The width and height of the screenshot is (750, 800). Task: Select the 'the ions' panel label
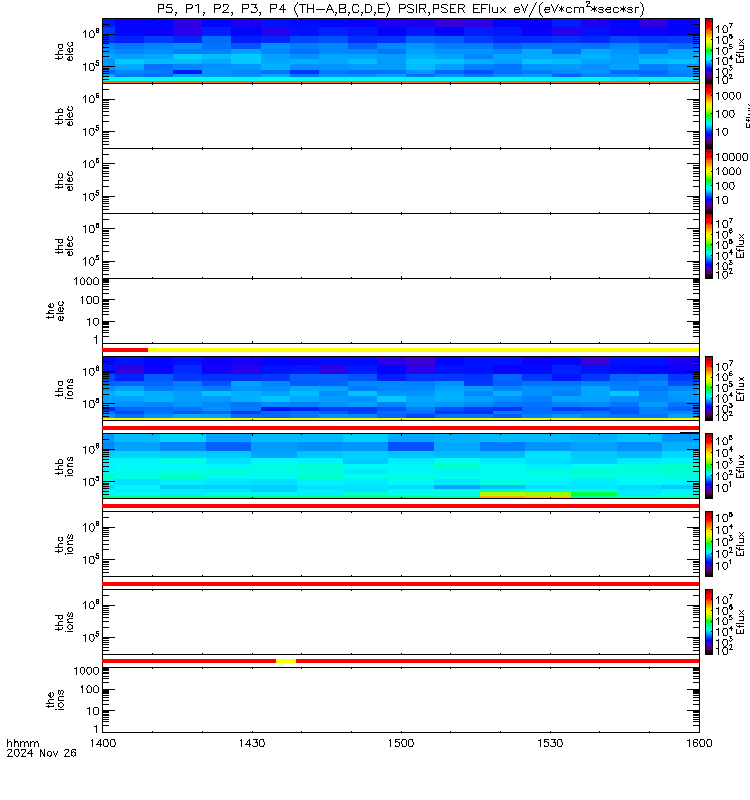(x=55, y=700)
